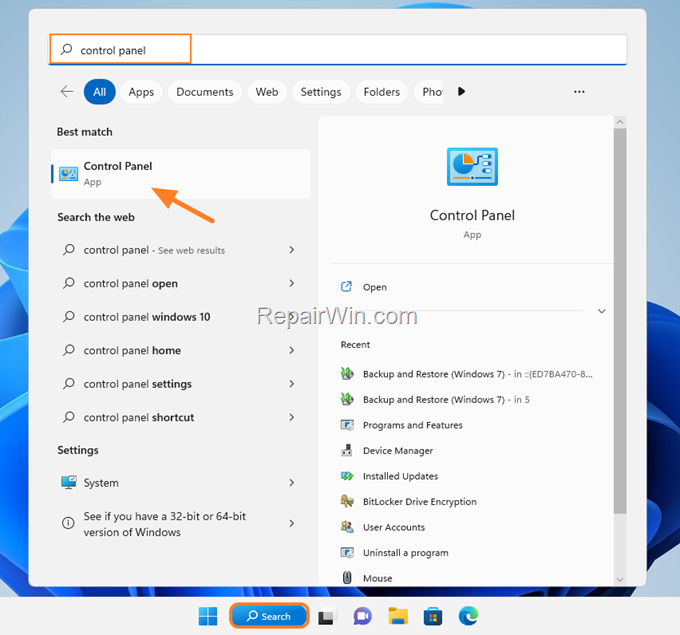The width and height of the screenshot is (680, 635).
Task: Click the large Control Panel icon in preview pane
Action: (472, 167)
